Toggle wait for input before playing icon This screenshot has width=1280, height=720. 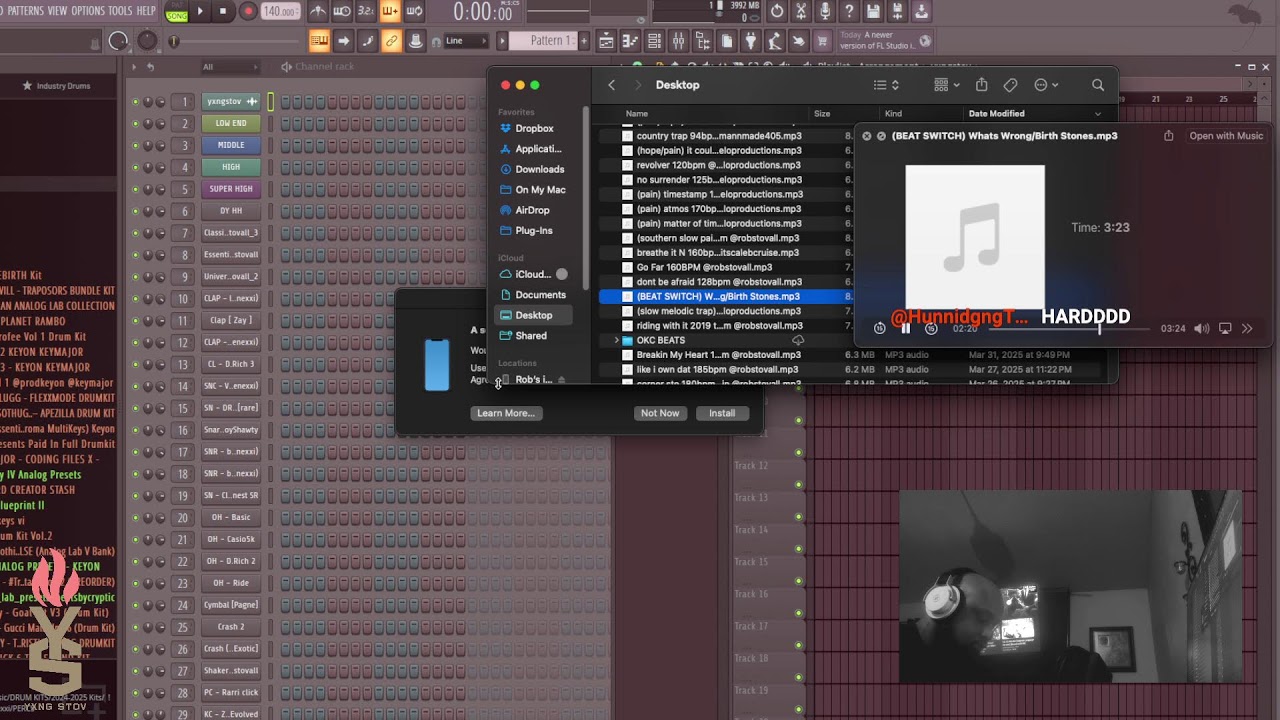(x=342, y=12)
